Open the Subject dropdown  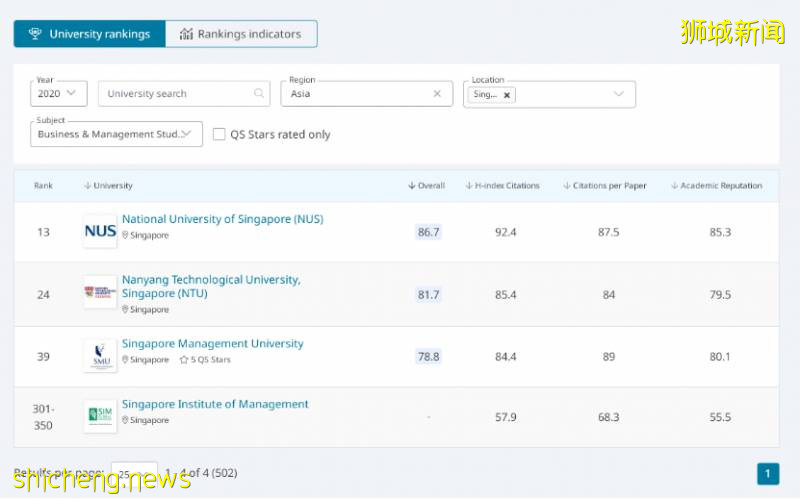[x=116, y=134]
